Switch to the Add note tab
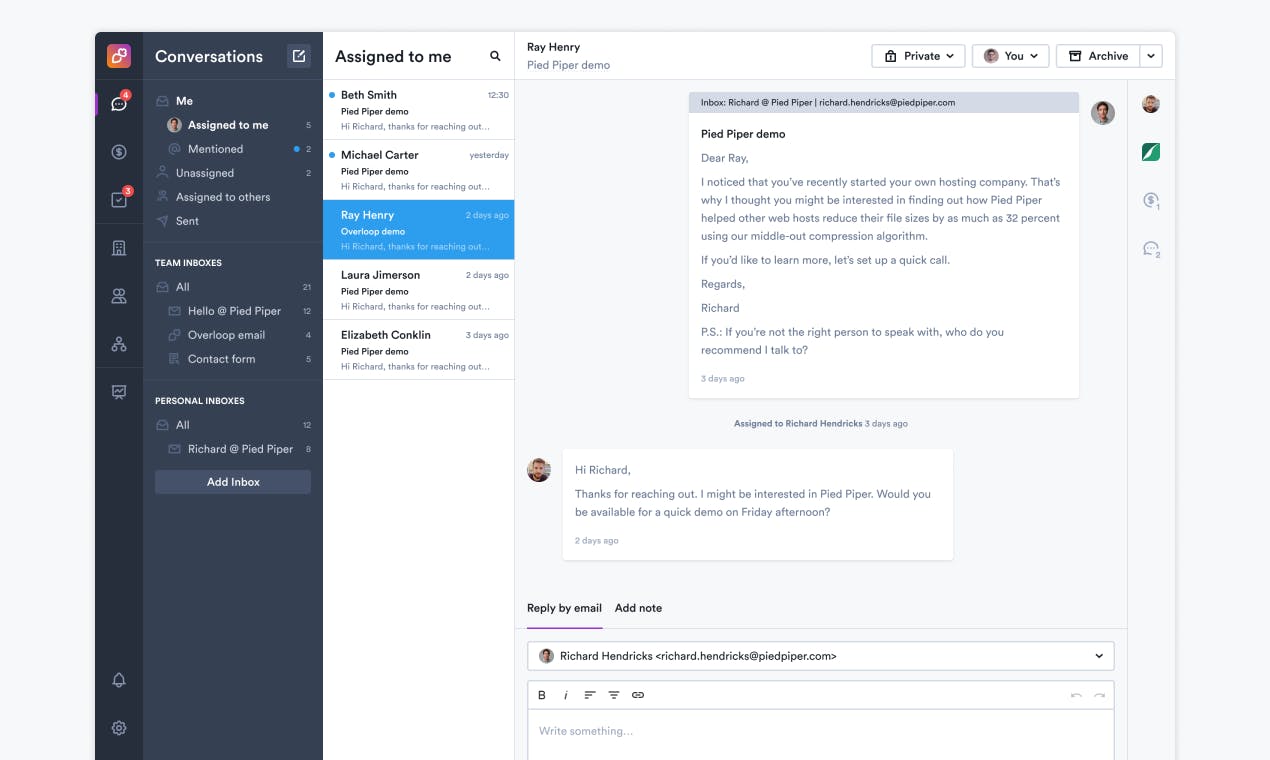The width and height of the screenshot is (1270, 760). click(x=638, y=608)
